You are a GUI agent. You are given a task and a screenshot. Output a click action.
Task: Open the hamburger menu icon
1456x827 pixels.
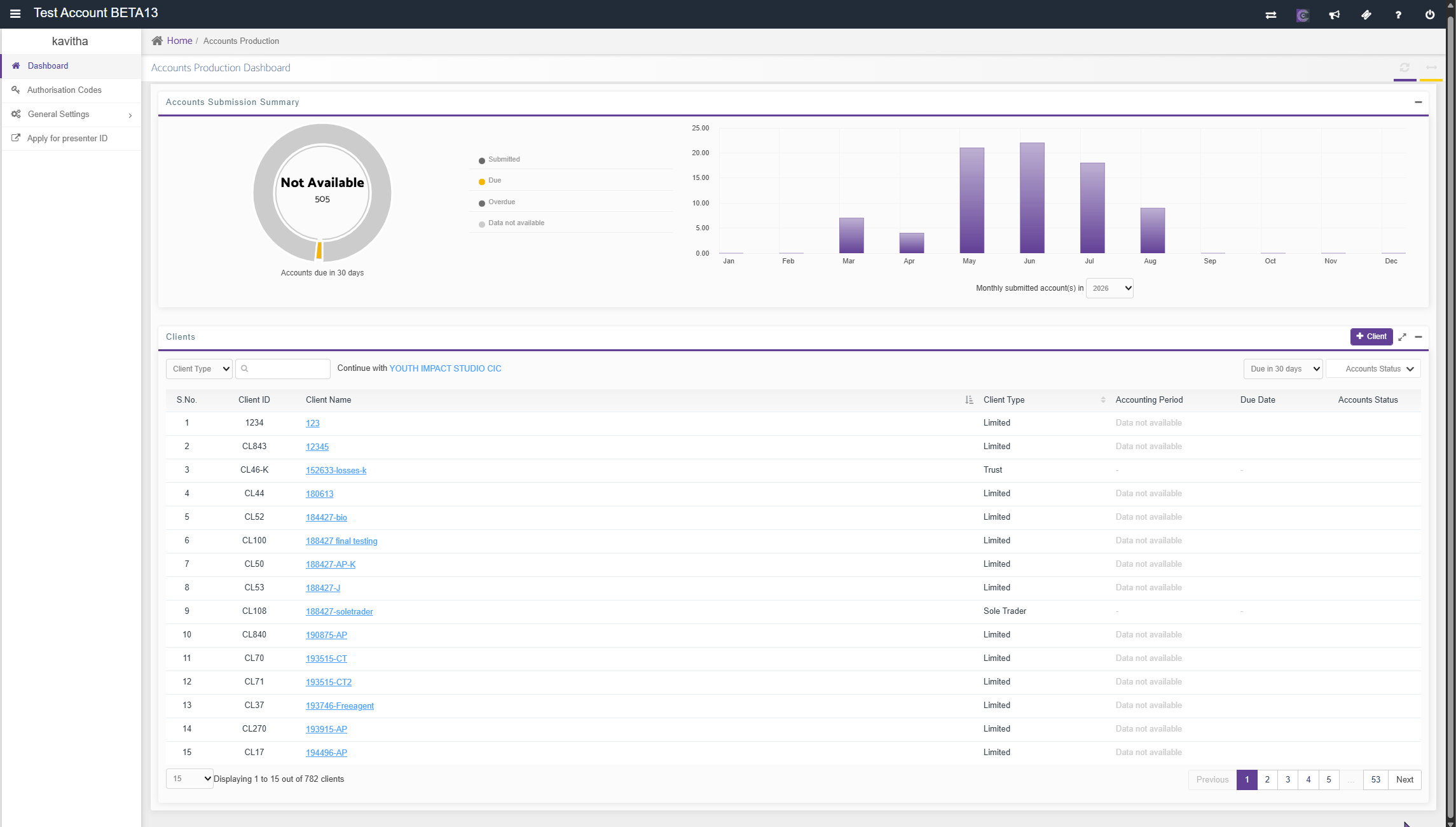15,13
